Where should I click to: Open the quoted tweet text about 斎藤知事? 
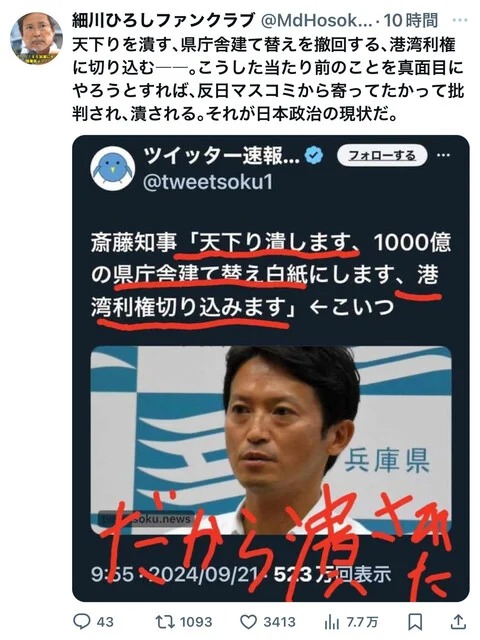[271, 273]
